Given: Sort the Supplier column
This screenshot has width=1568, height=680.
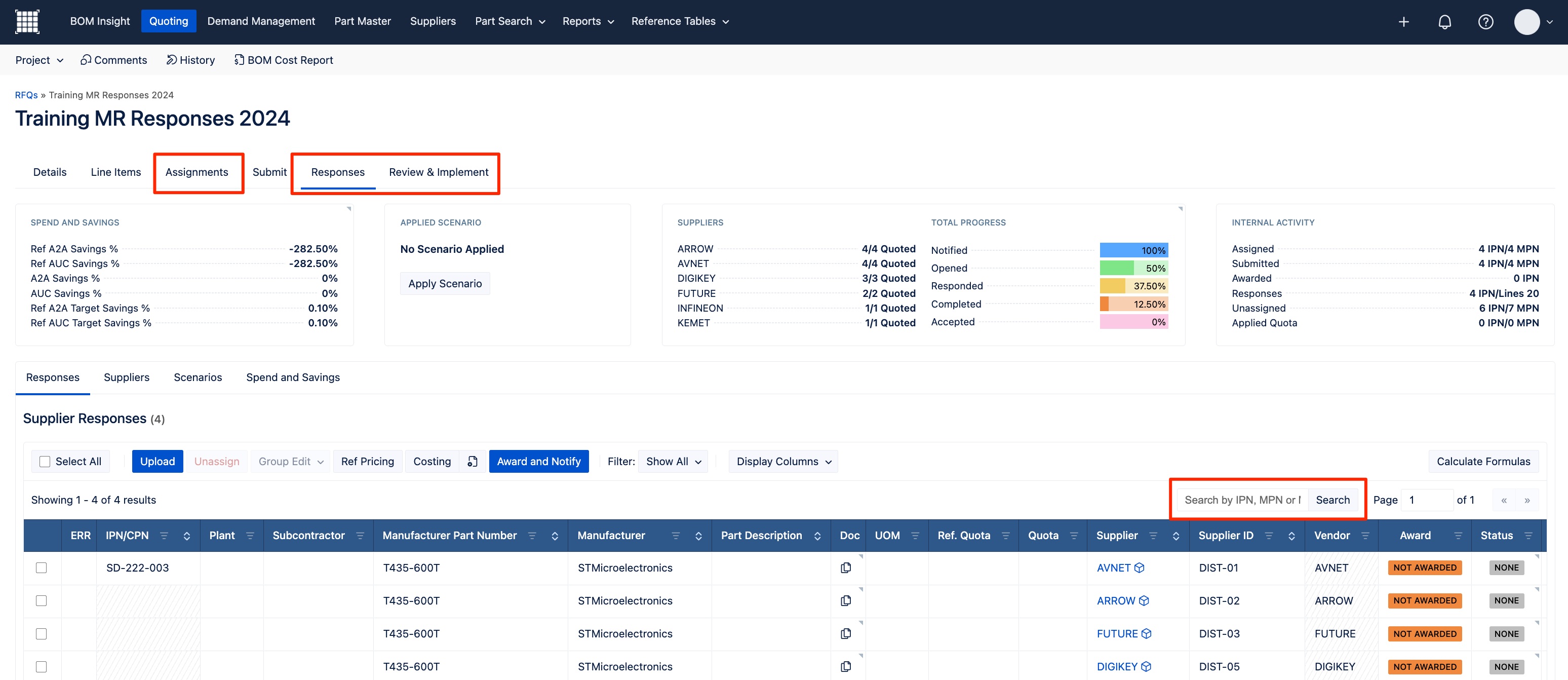Looking at the screenshot, I should (x=1176, y=536).
